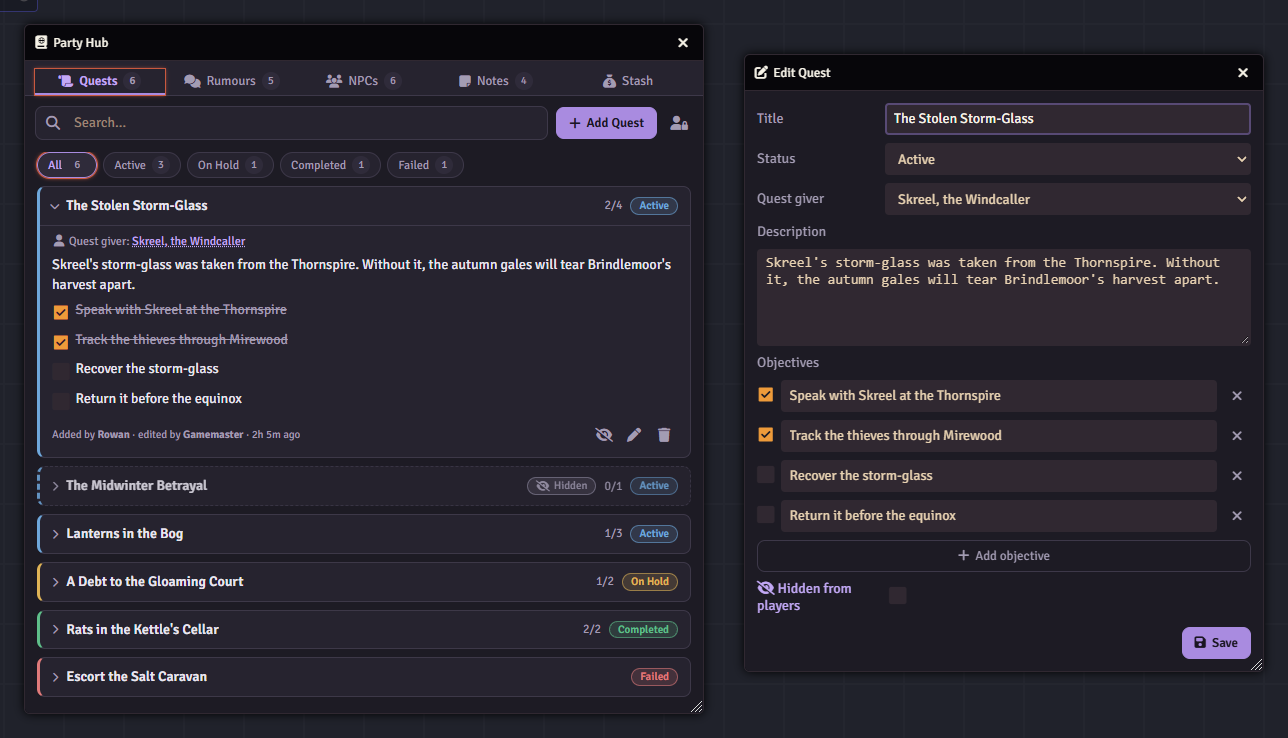The height and width of the screenshot is (738, 1288).
Task: Open player permissions icon beside Add Quest
Action: click(679, 123)
